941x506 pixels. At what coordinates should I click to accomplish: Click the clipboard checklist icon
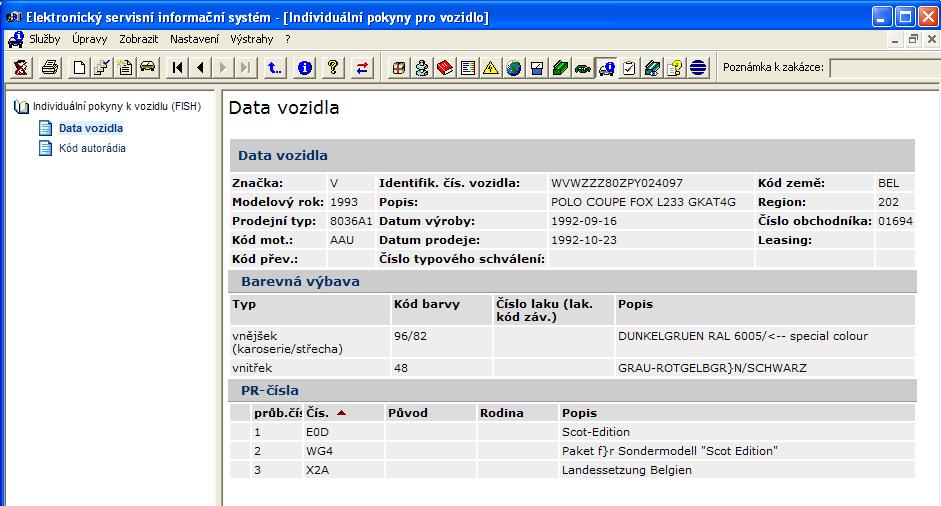point(629,68)
